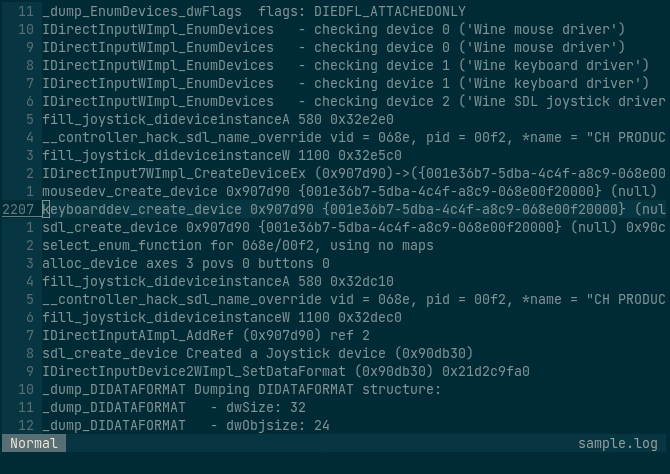Click the dwSize: 32 line
The height and width of the screenshot is (474, 670).
point(174,407)
